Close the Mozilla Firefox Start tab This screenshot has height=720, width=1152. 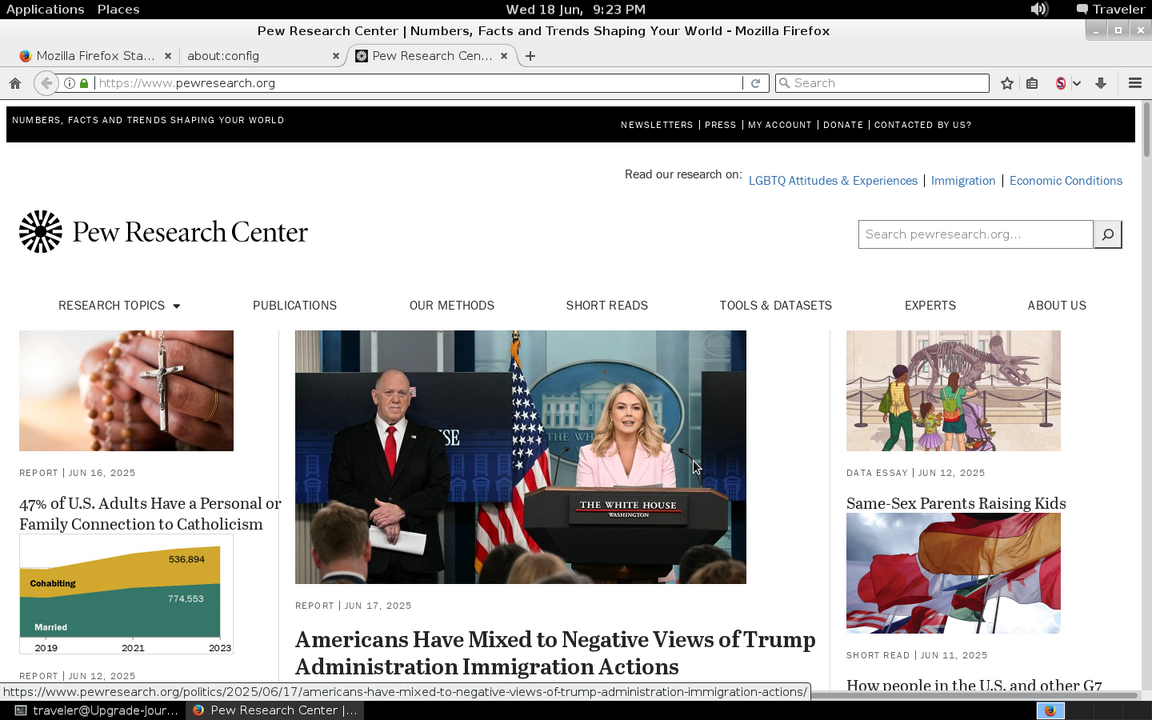(168, 56)
